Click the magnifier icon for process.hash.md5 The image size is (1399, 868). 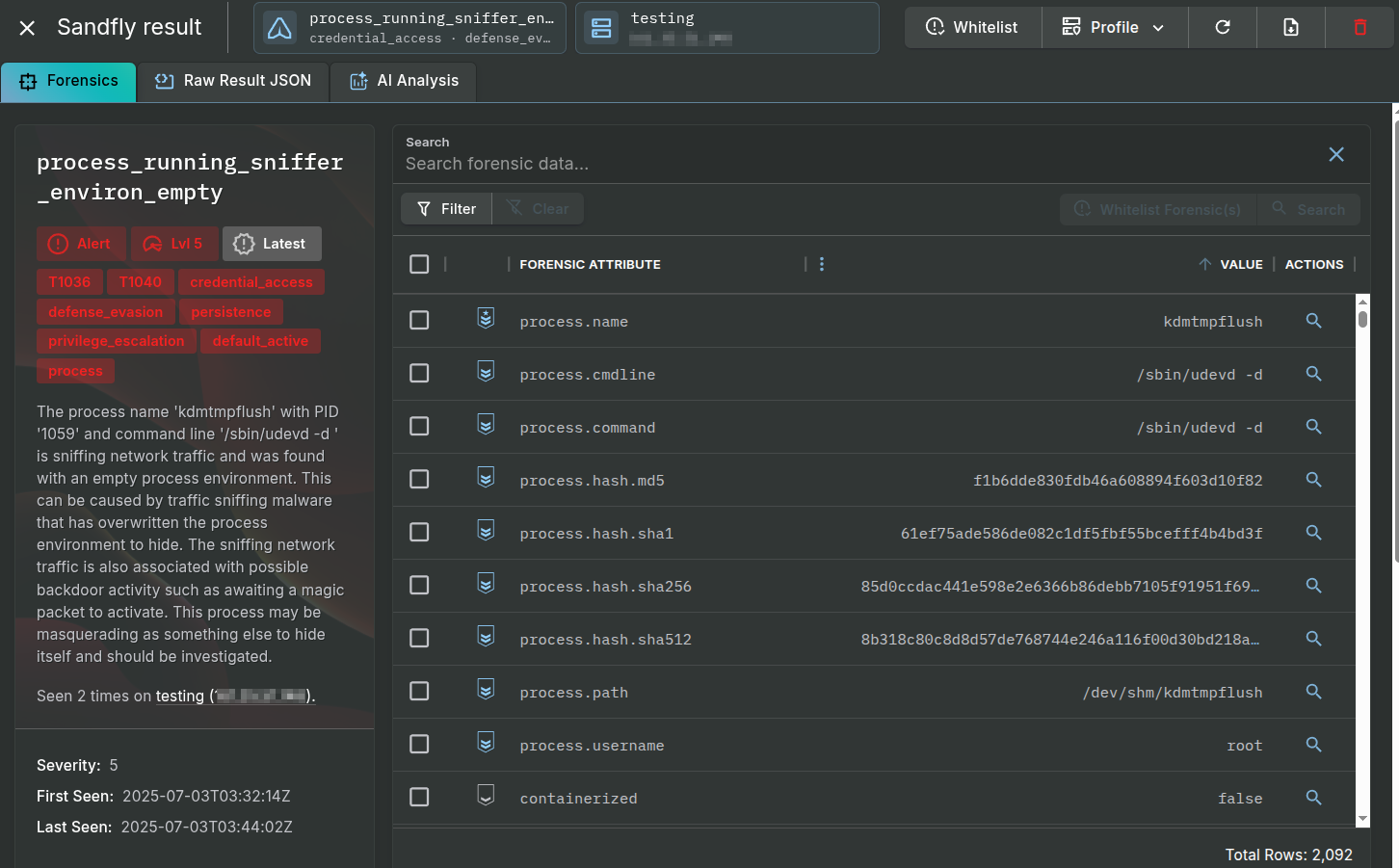point(1313,480)
